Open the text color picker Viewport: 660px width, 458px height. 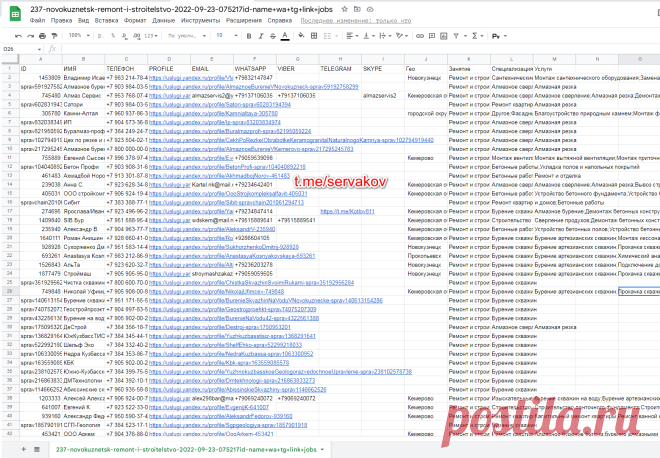point(285,36)
